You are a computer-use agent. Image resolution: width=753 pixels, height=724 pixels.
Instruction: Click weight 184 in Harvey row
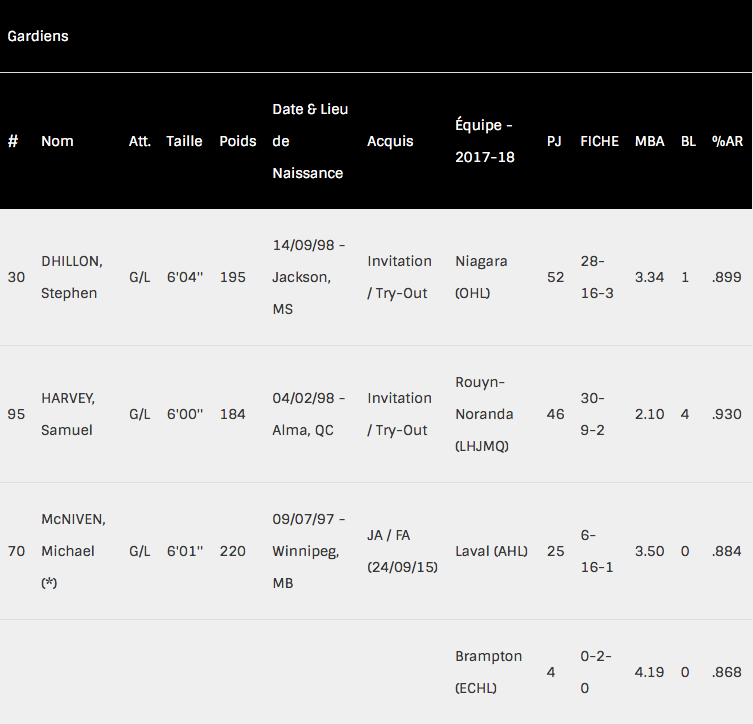(232, 414)
